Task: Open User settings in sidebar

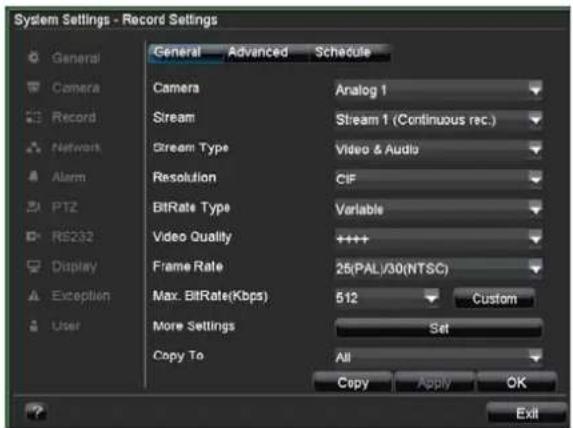Action: pos(66,325)
